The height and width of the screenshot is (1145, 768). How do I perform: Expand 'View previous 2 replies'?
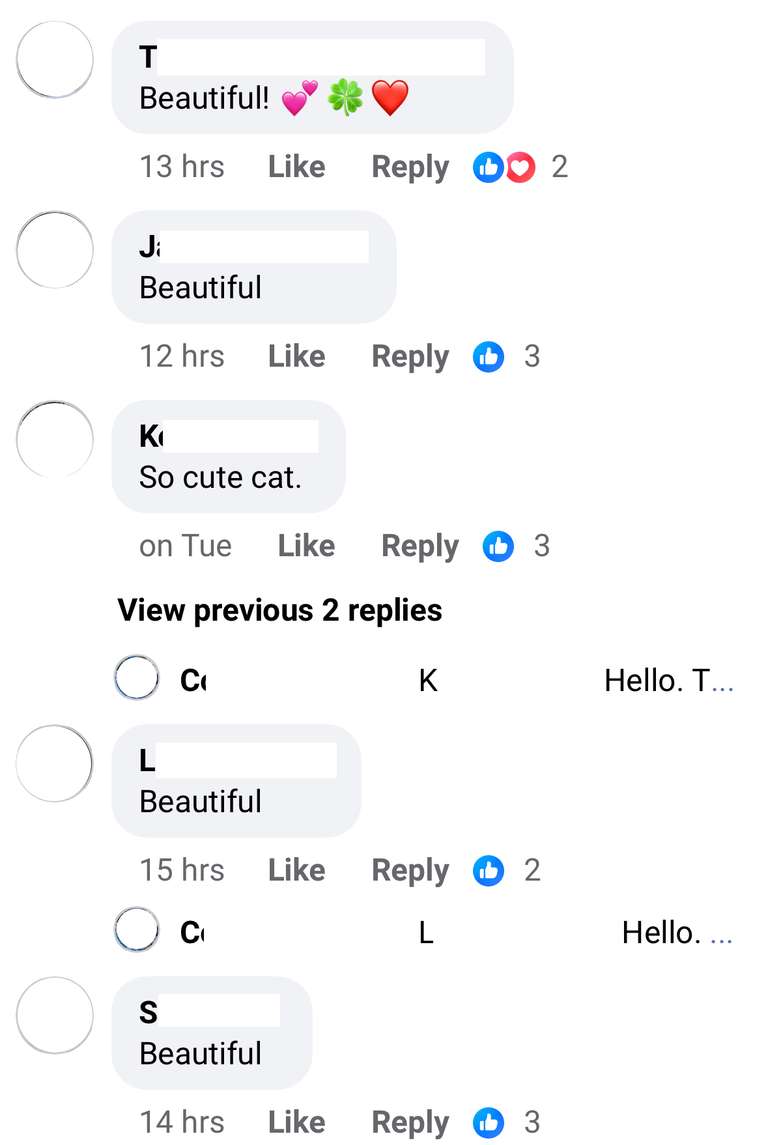tap(279, 610)
